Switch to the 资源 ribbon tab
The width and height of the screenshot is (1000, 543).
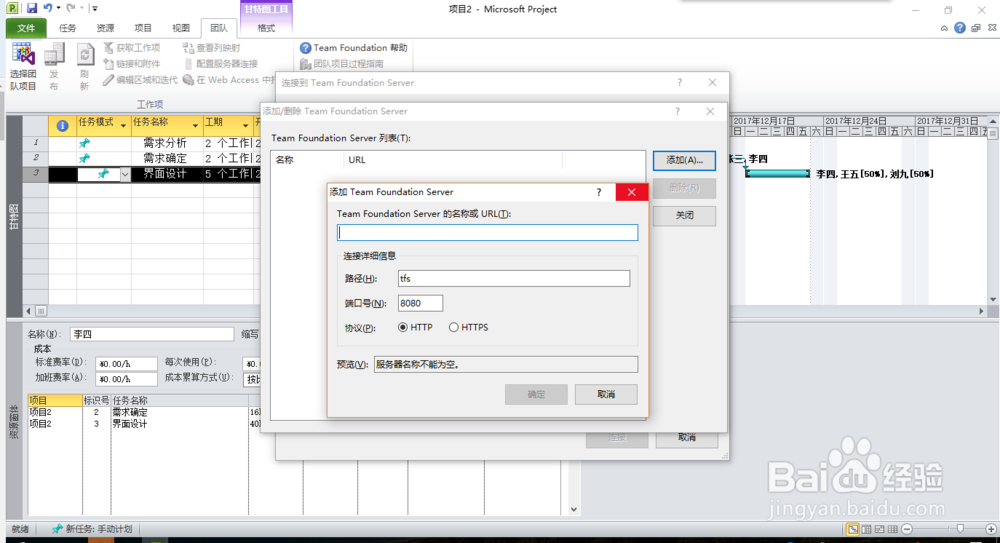105,28
